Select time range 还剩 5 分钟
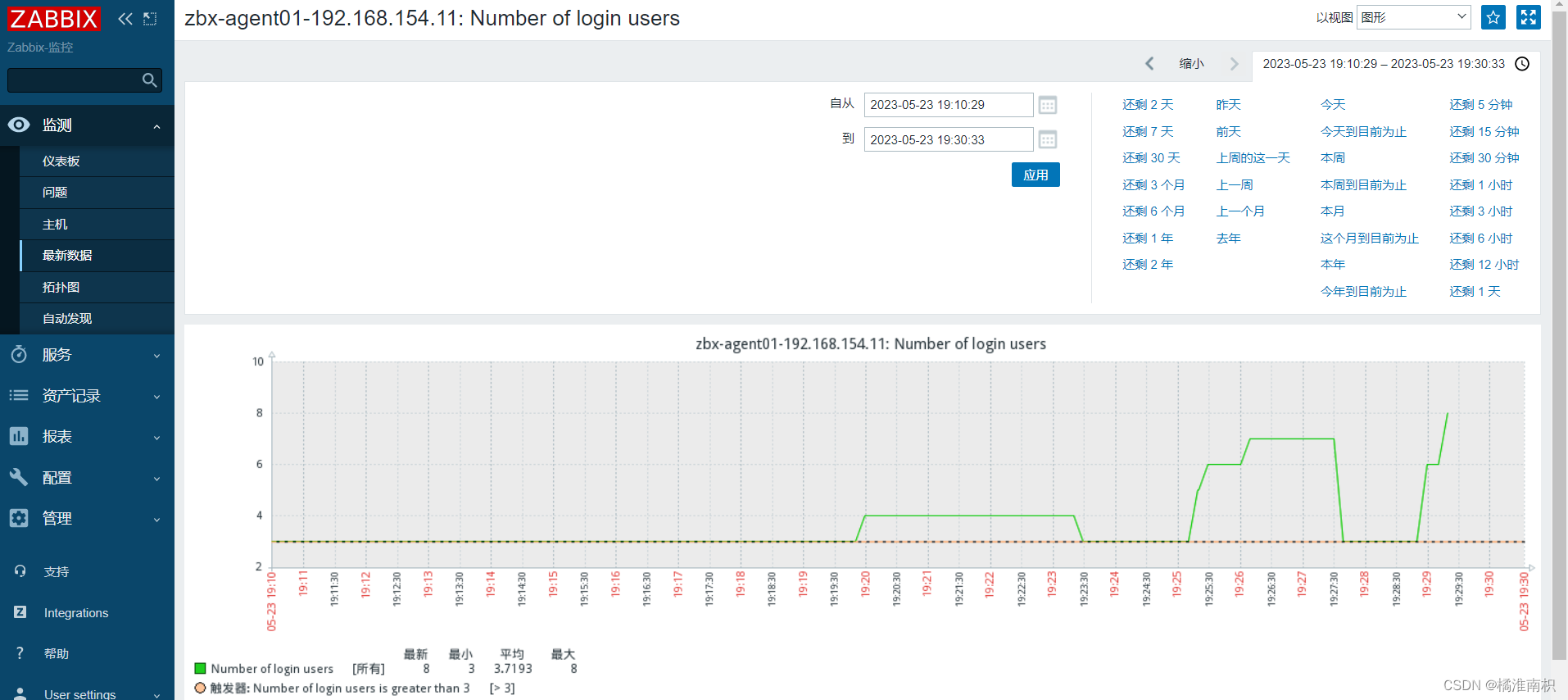Viewport: 1568px width, 700px height. (x=1480, y=104)
